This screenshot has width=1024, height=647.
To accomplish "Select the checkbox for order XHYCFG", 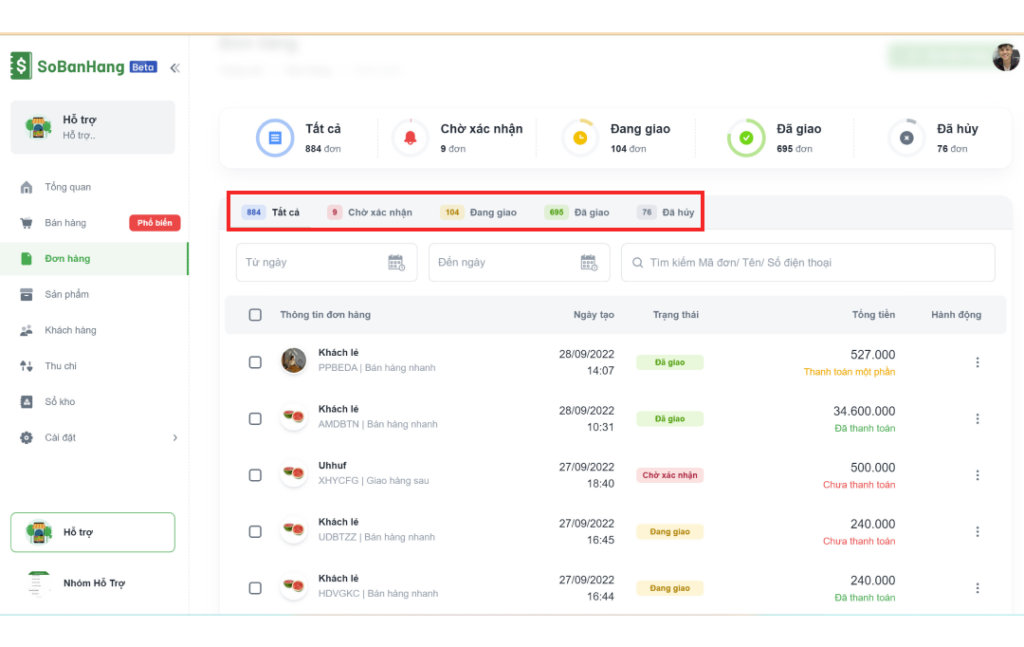I will pos(255,475).
